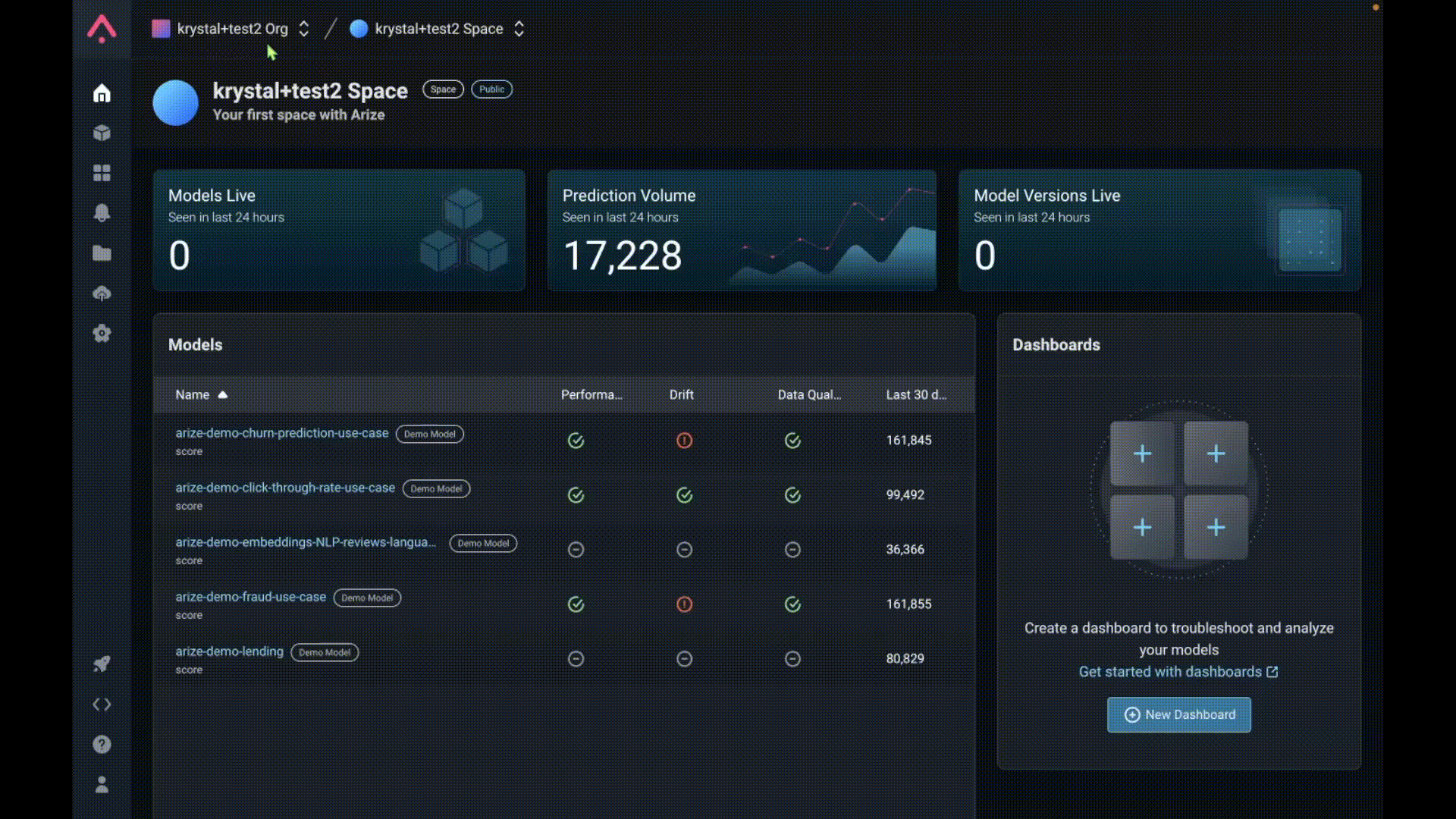Open the Monitors bell icon in sidebar
Screen dimensions: 1456x819
(x=102, y=213)
